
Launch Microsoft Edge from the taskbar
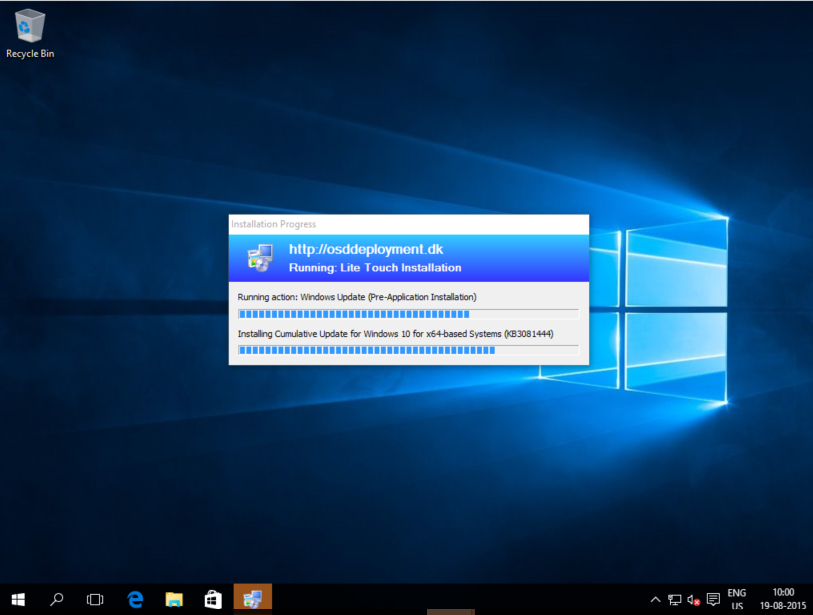(135, 599)
